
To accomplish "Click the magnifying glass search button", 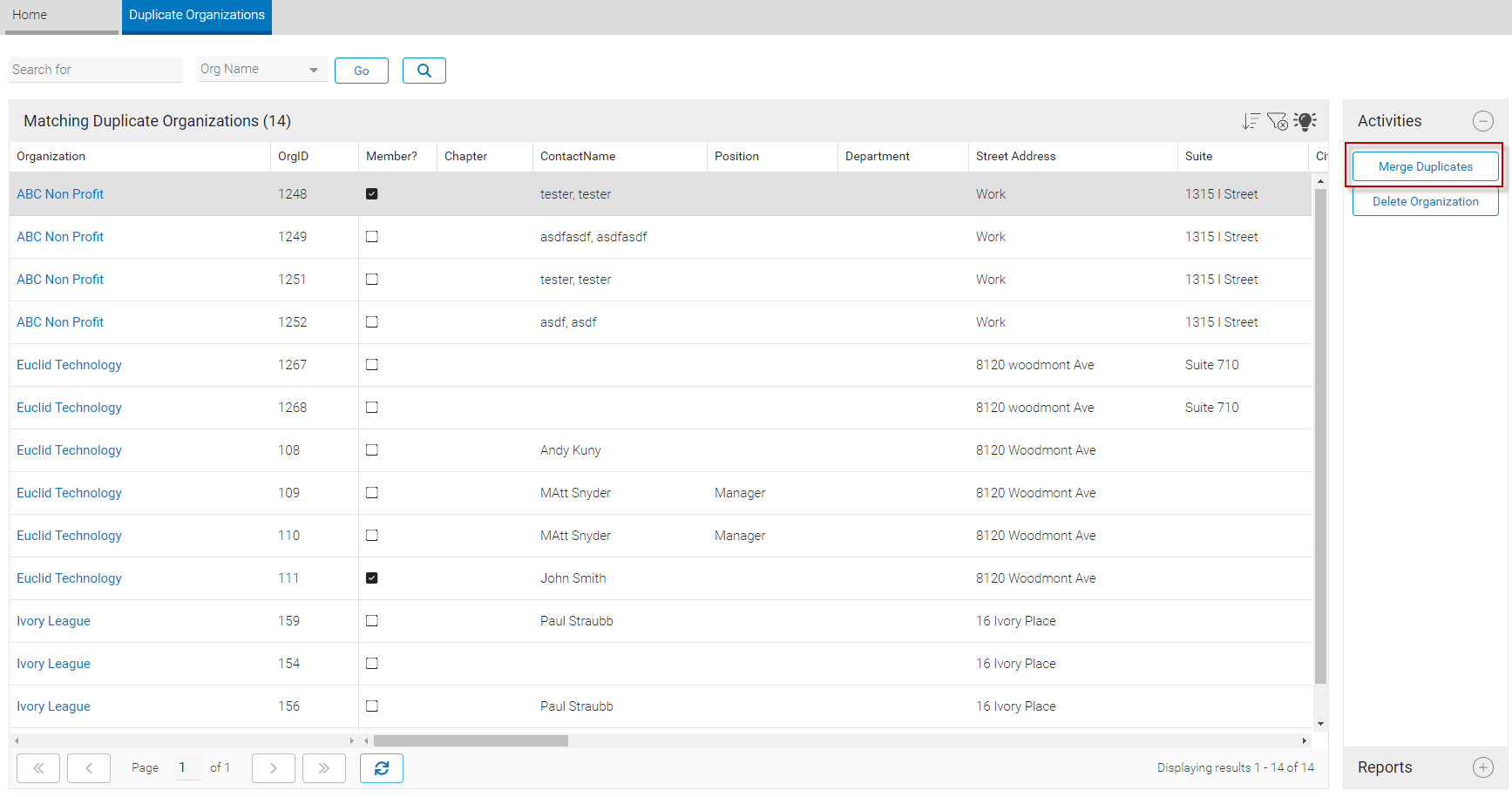I will 424,71.
